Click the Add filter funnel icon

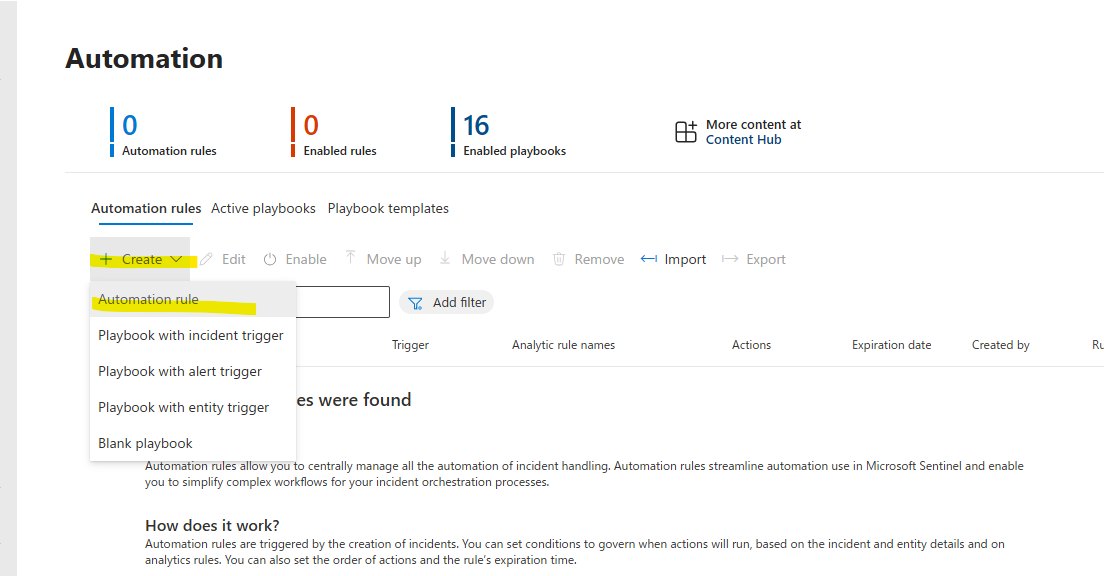tap(416, 302)
